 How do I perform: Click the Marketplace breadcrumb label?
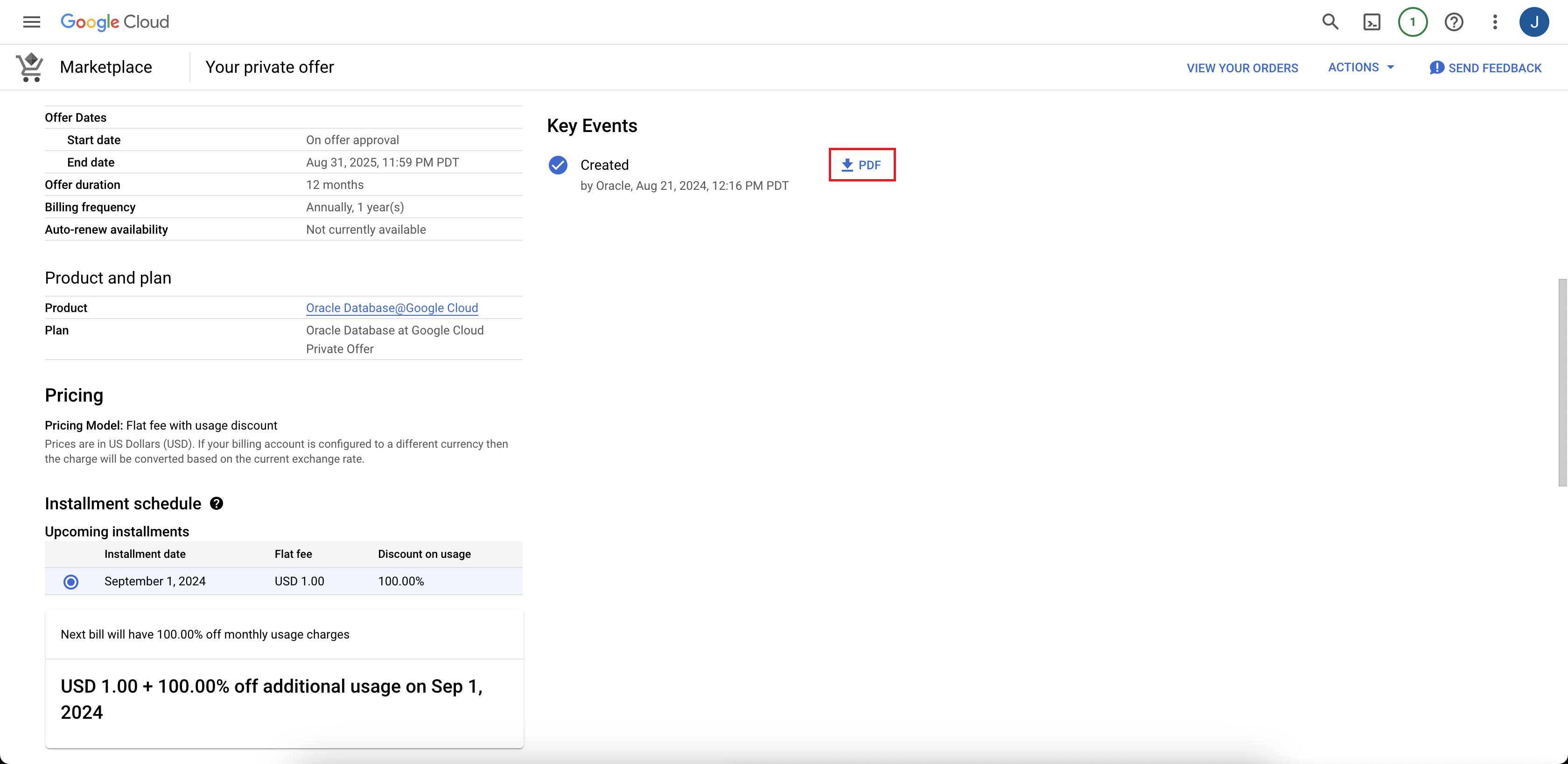106,67
